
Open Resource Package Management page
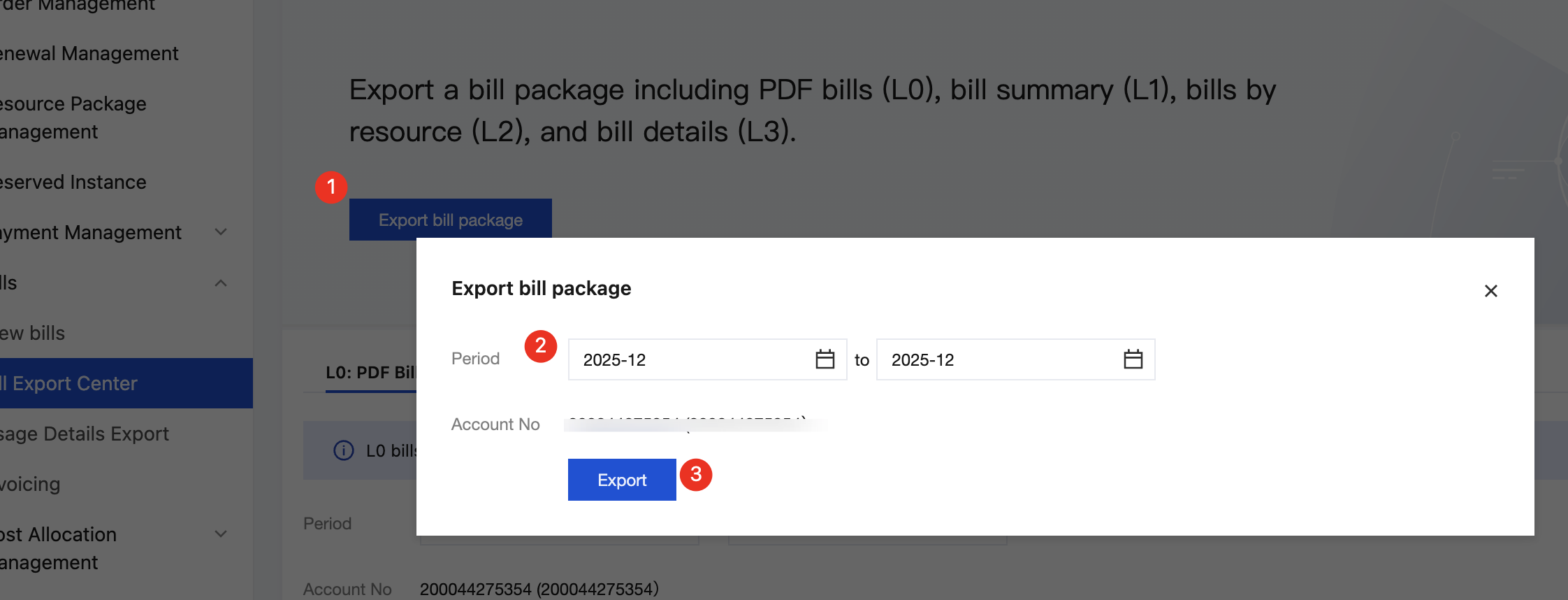73,117
